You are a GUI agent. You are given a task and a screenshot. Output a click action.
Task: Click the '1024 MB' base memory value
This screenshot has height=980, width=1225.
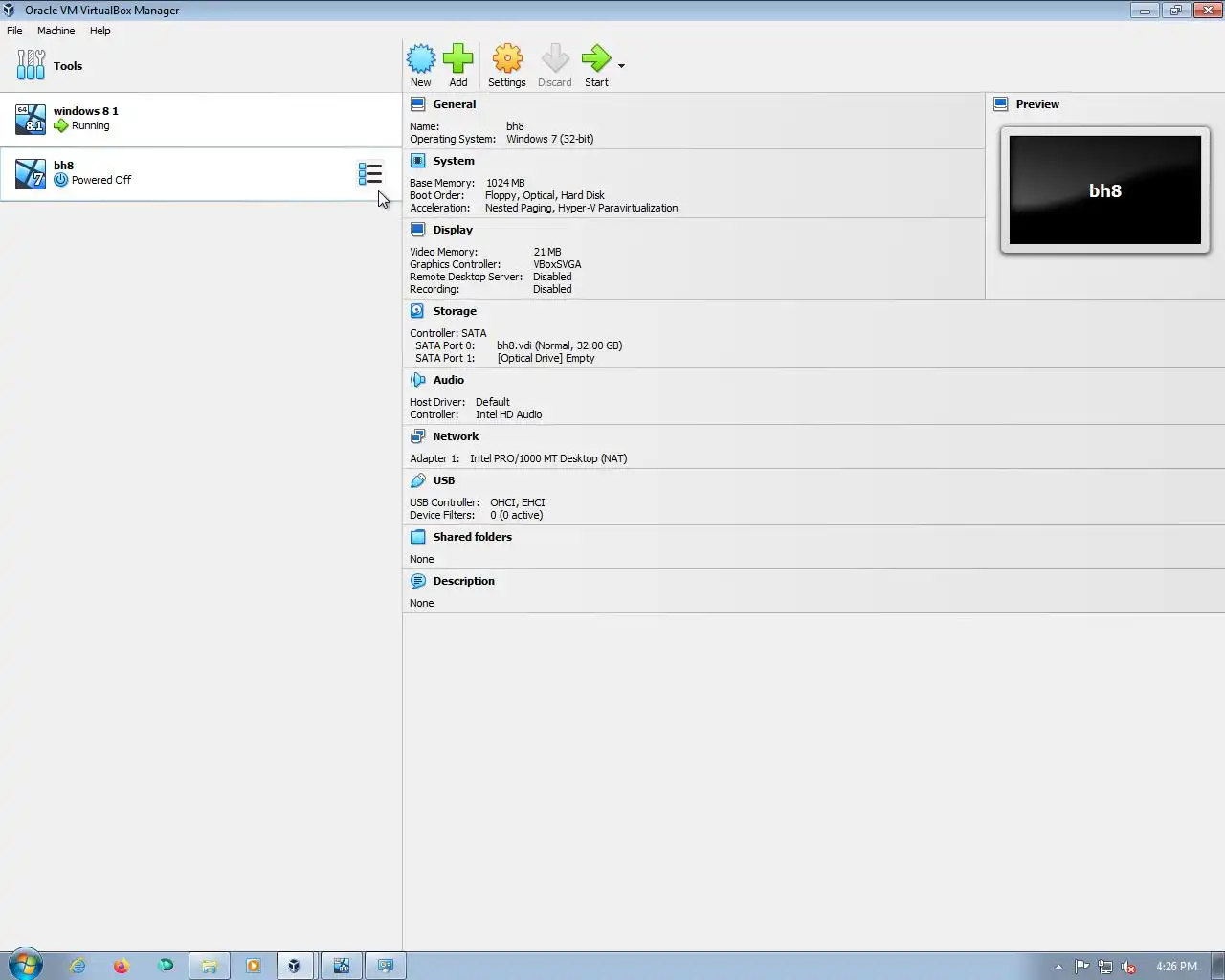pyautogui.click(x=505, y=183)
